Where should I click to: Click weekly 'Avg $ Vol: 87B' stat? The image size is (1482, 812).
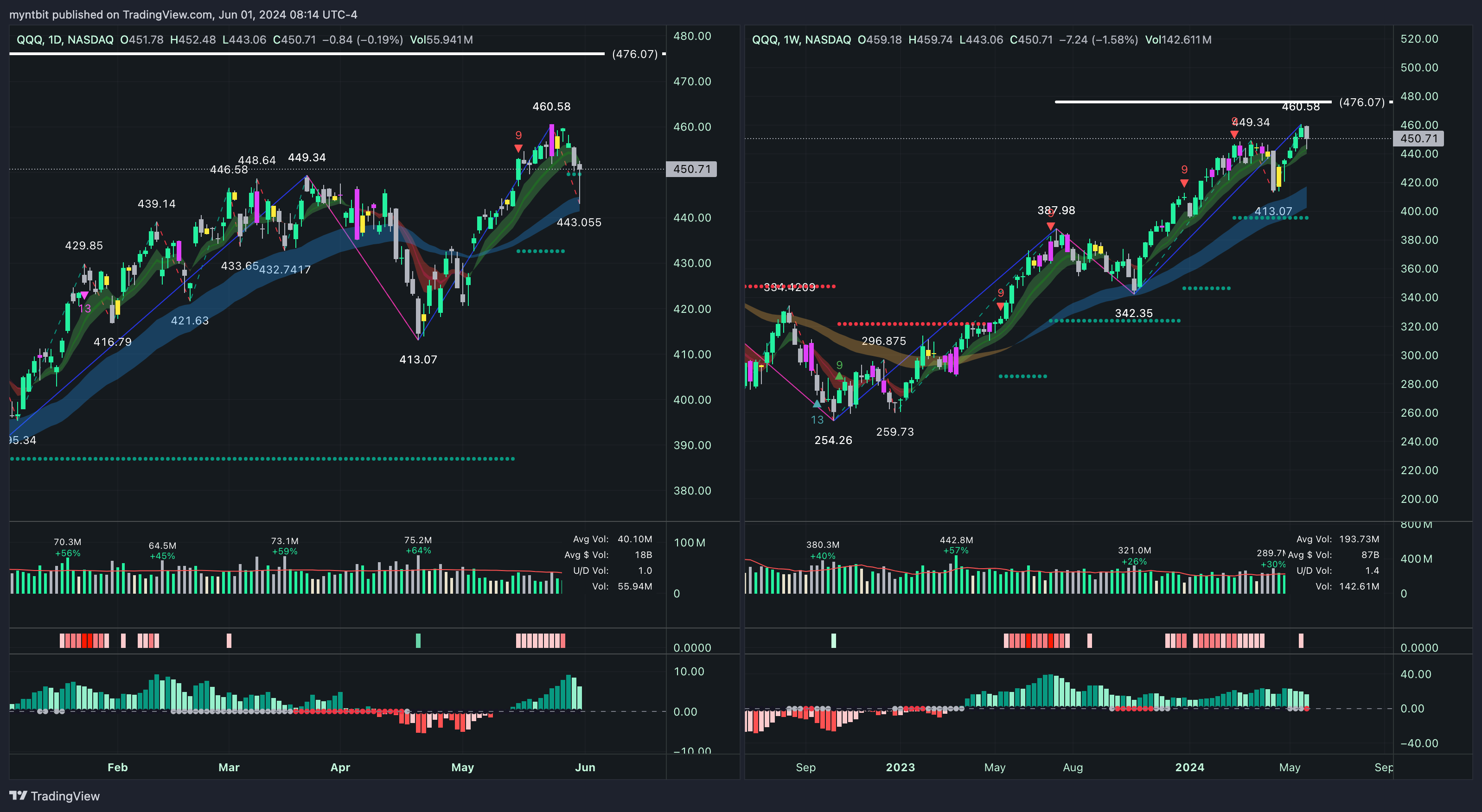click(1334, 555)
